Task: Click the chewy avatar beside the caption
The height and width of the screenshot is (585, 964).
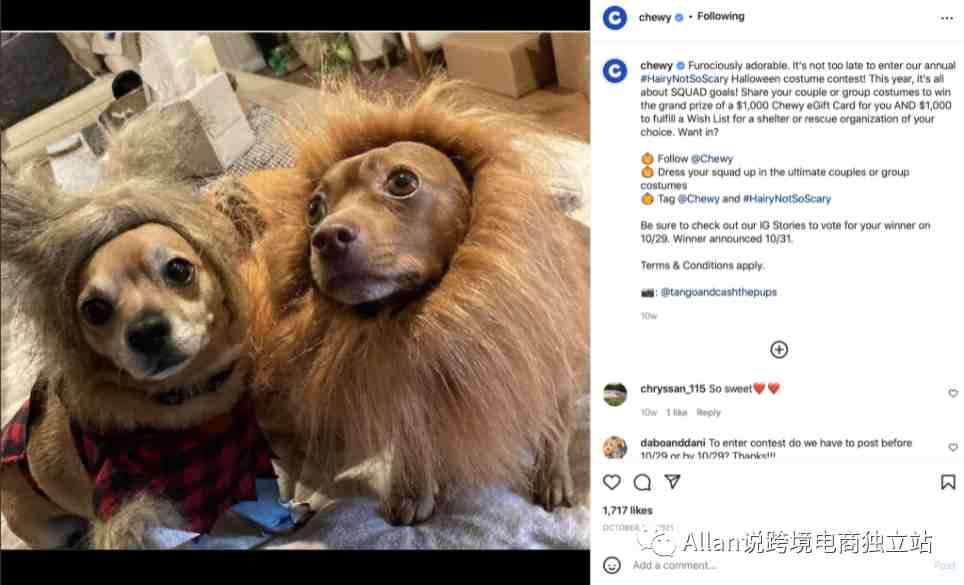Action: click(615, 71)
